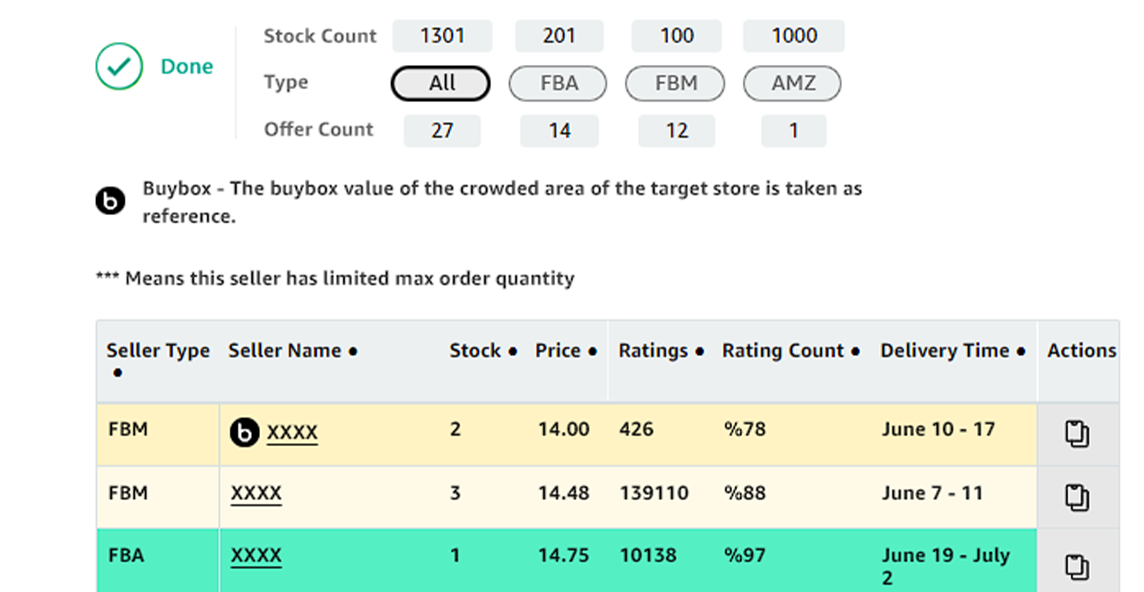Select the All type filter
1144x592 pixels.
[441, 84]
